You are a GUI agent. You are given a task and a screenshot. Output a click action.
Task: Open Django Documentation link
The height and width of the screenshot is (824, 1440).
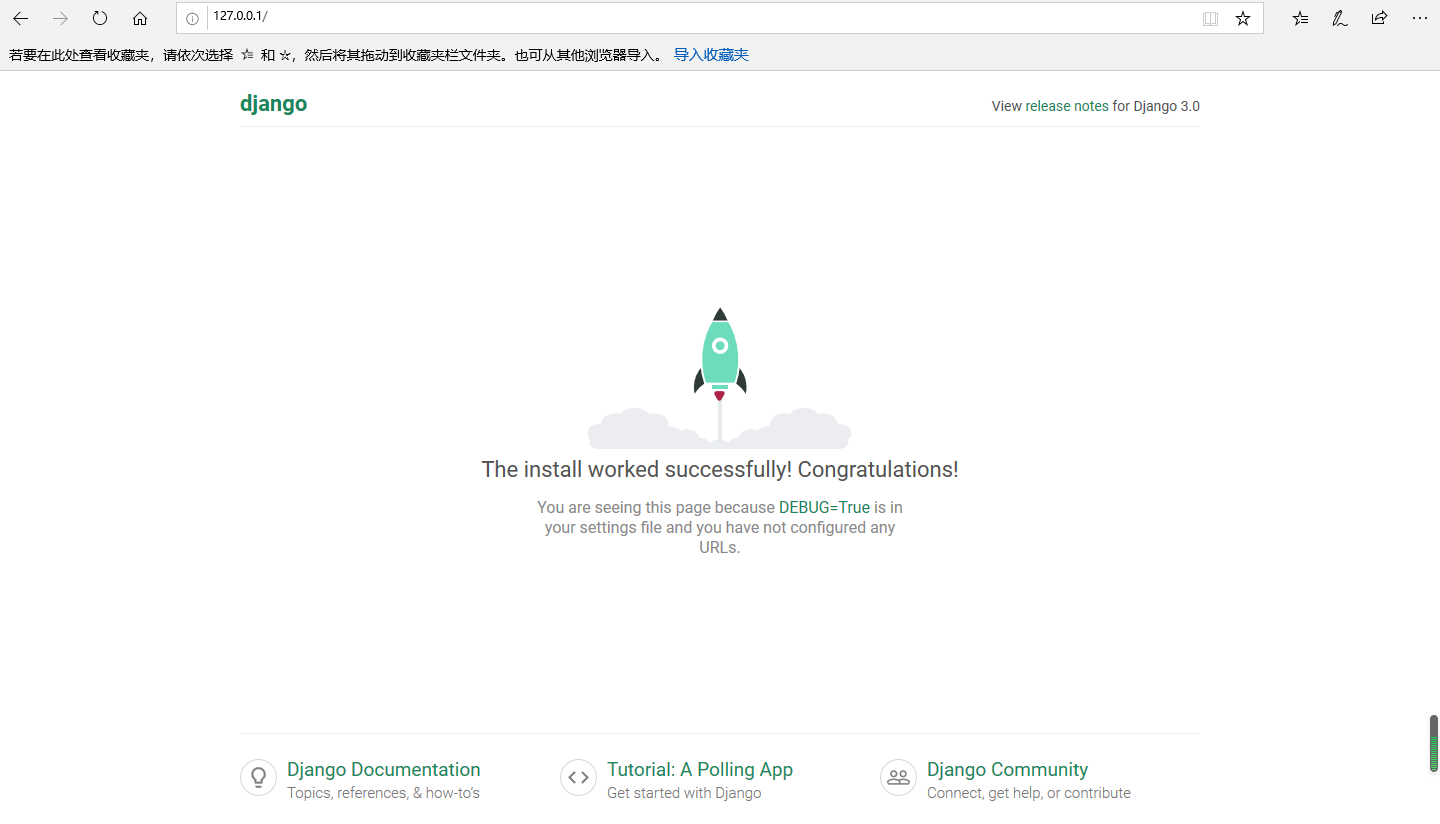(384, 769)
